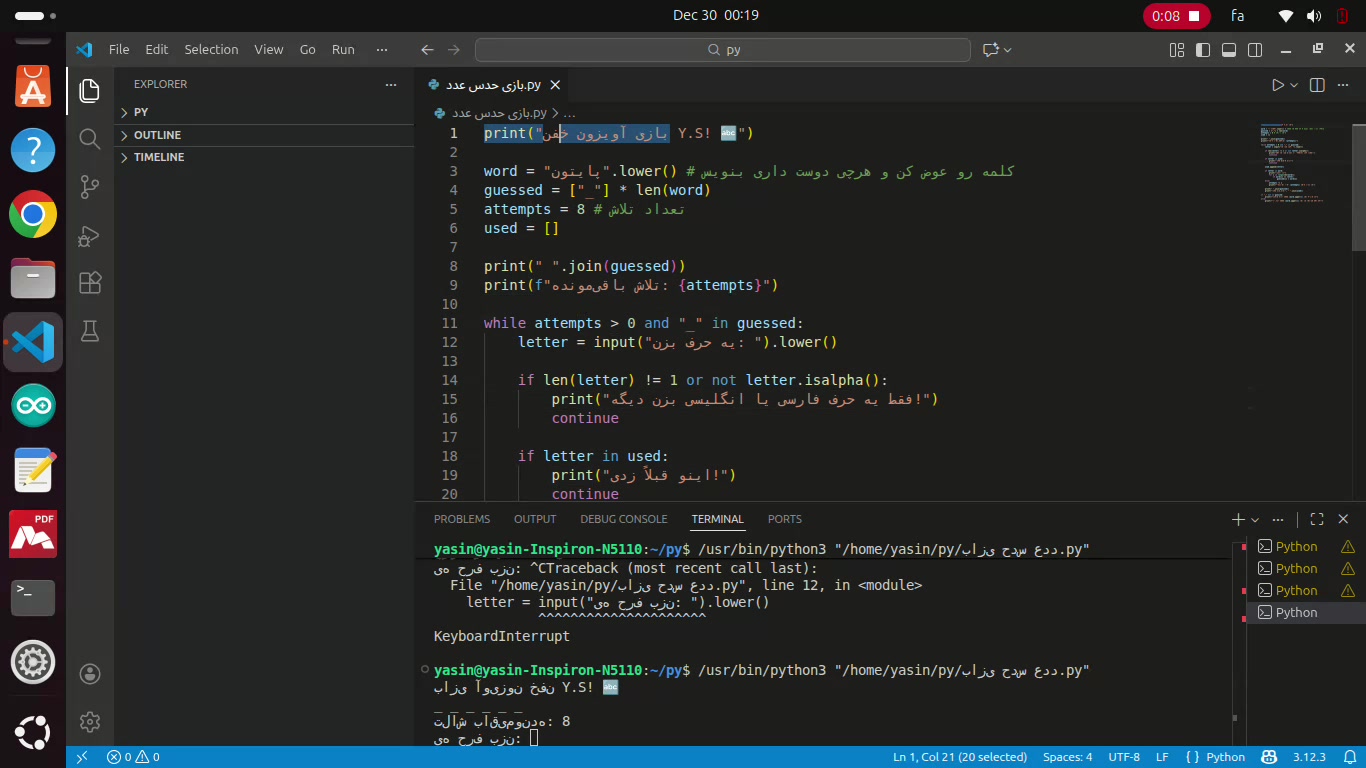Click the Run Python File play button
The image size is (1366, 768).
1277,85
